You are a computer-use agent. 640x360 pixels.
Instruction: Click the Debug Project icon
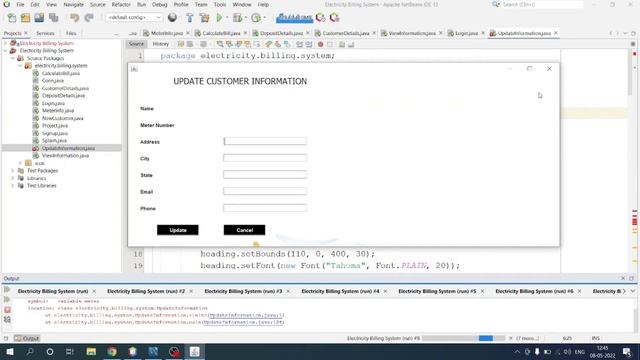coord(237,18)
